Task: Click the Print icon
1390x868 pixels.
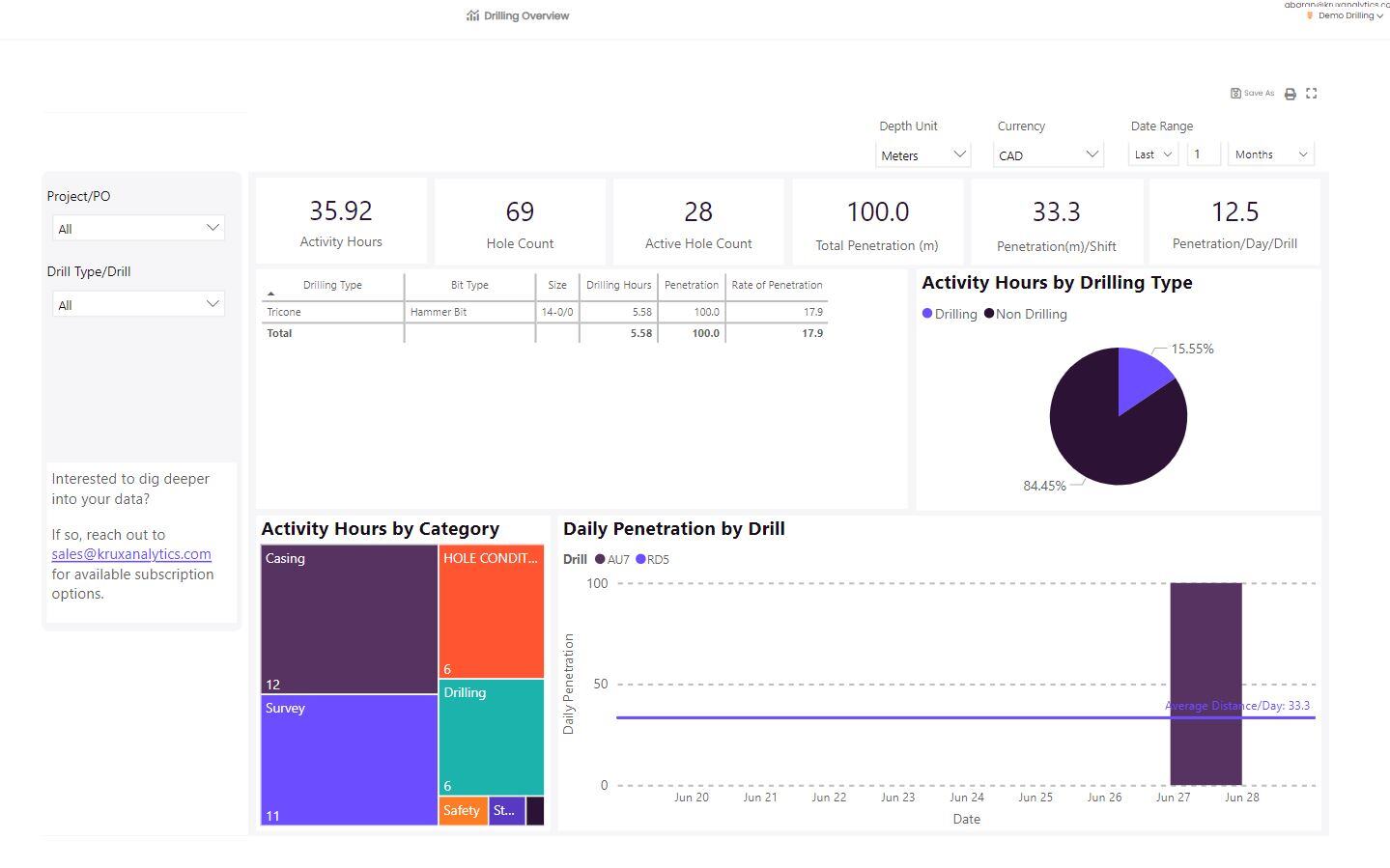Action: 1291,93
